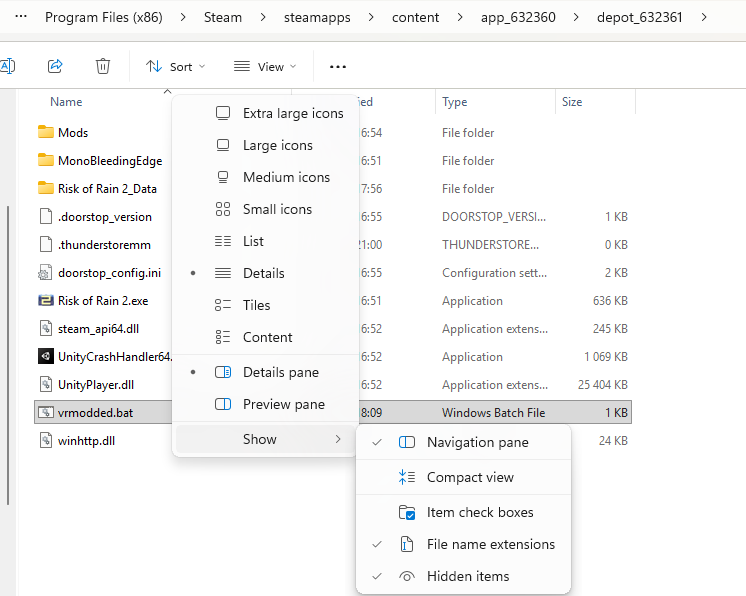This screenshot has height=596, width=746.
Task: Select the Details view option
Action: pyautogui.click(x=267, y=273)
